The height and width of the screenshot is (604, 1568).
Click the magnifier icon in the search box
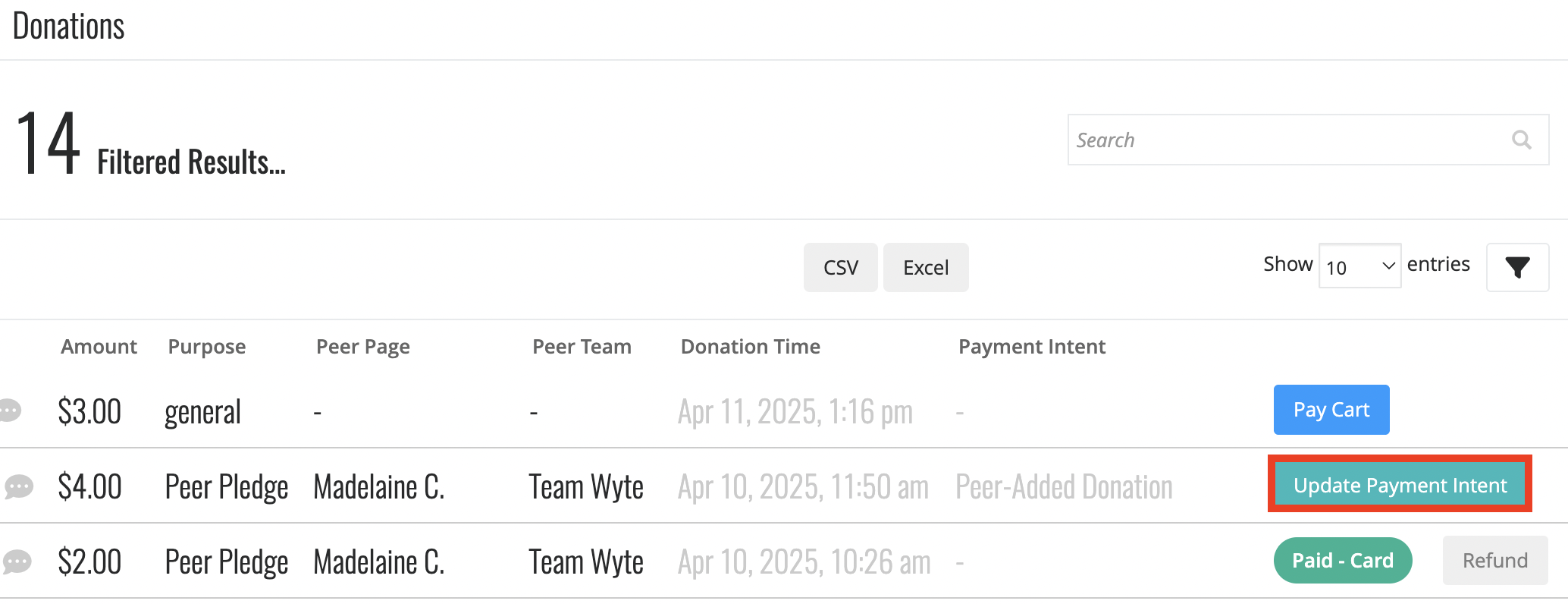pyautogui.click(x=1521, y=140)
